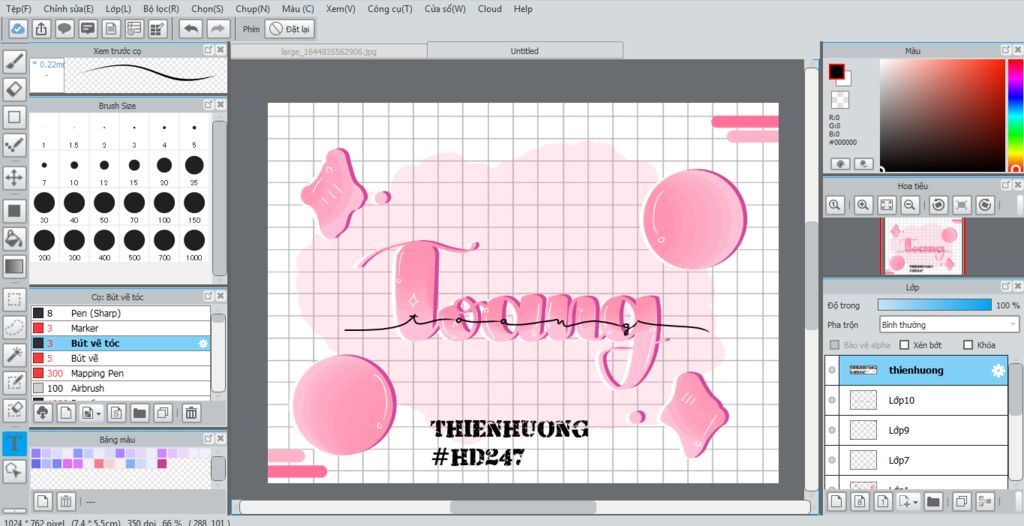The width and height of the screenshot is (1024, 526).
Task: Click the Undo arrow
Action: pos(191,29)
